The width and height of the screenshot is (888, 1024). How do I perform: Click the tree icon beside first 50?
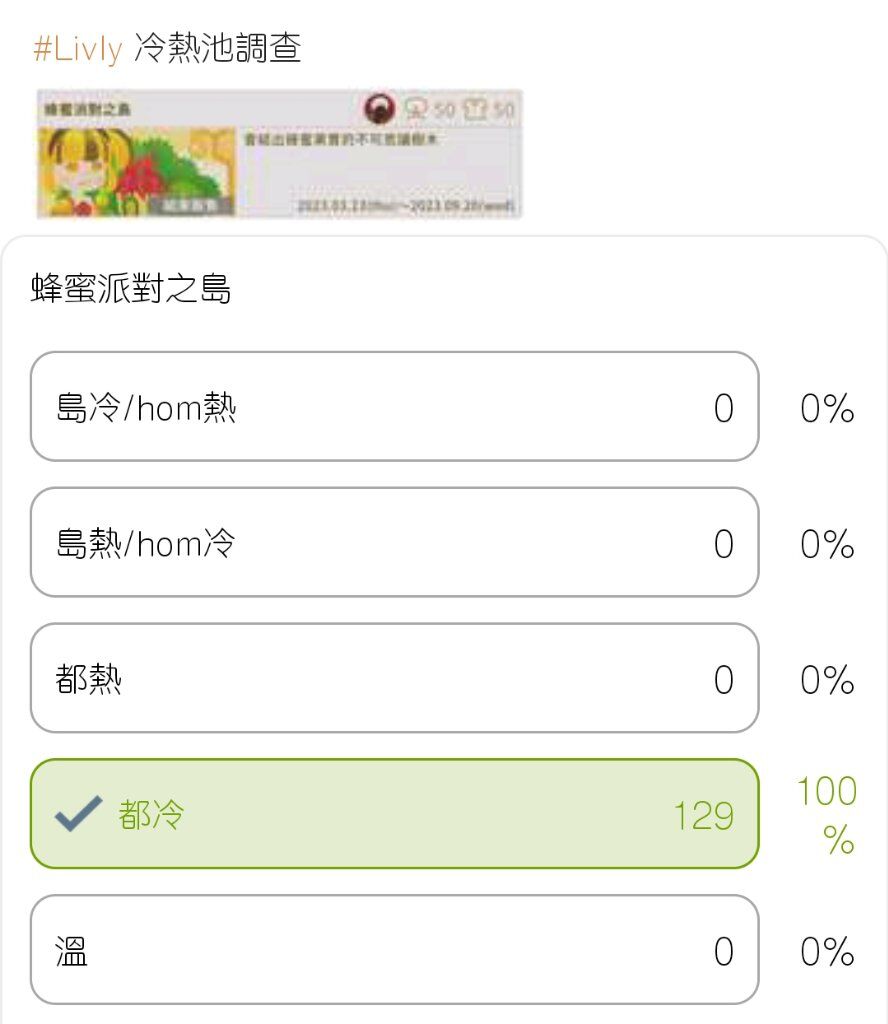pyautogui.click(x=415, y=108)
